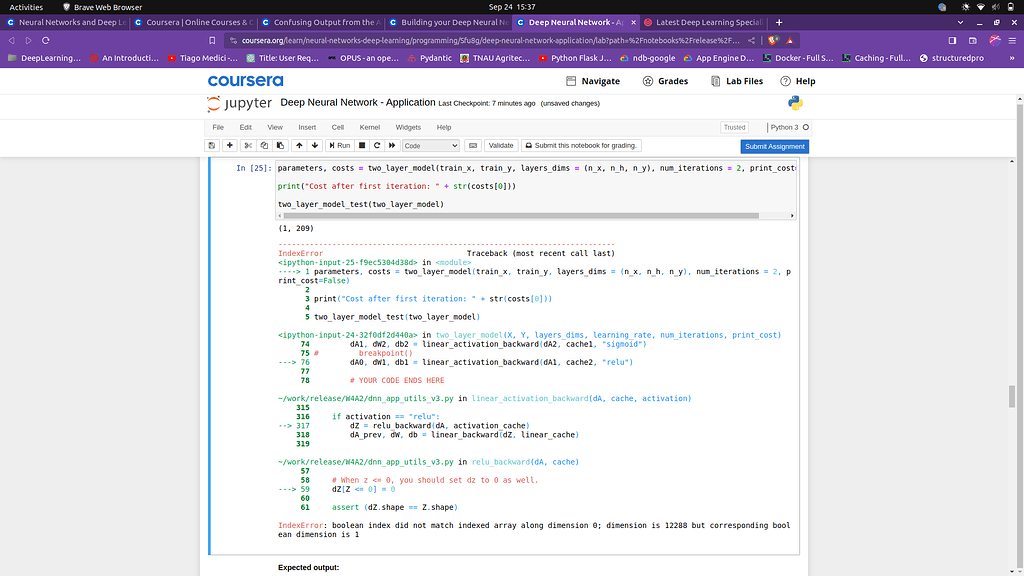Cut selected cell using scissors icon
Viewport: 1024px width, 576px height.
[247, 146]
